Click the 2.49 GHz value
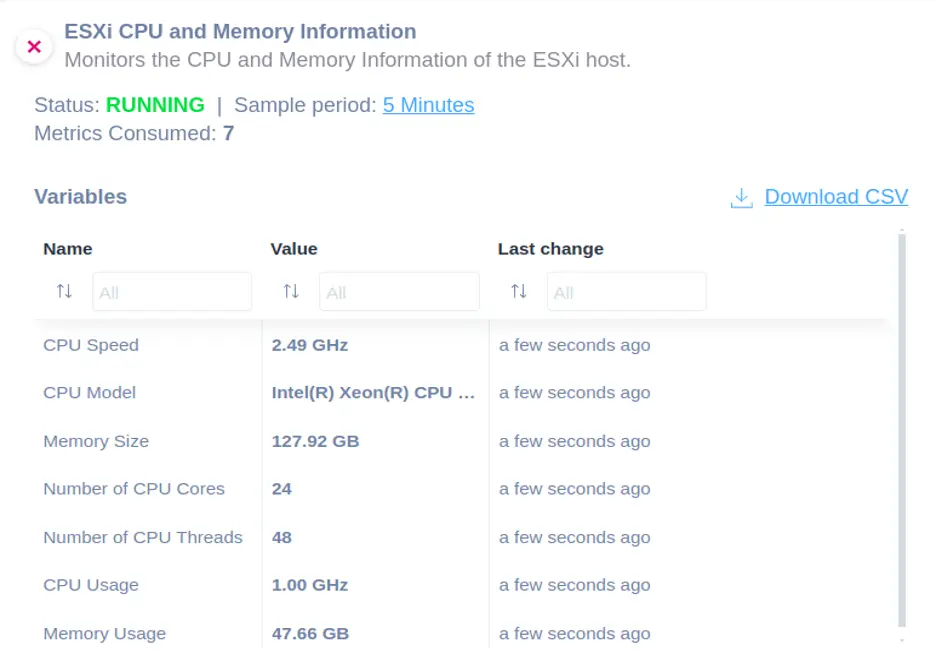 (x=310, y=345)
